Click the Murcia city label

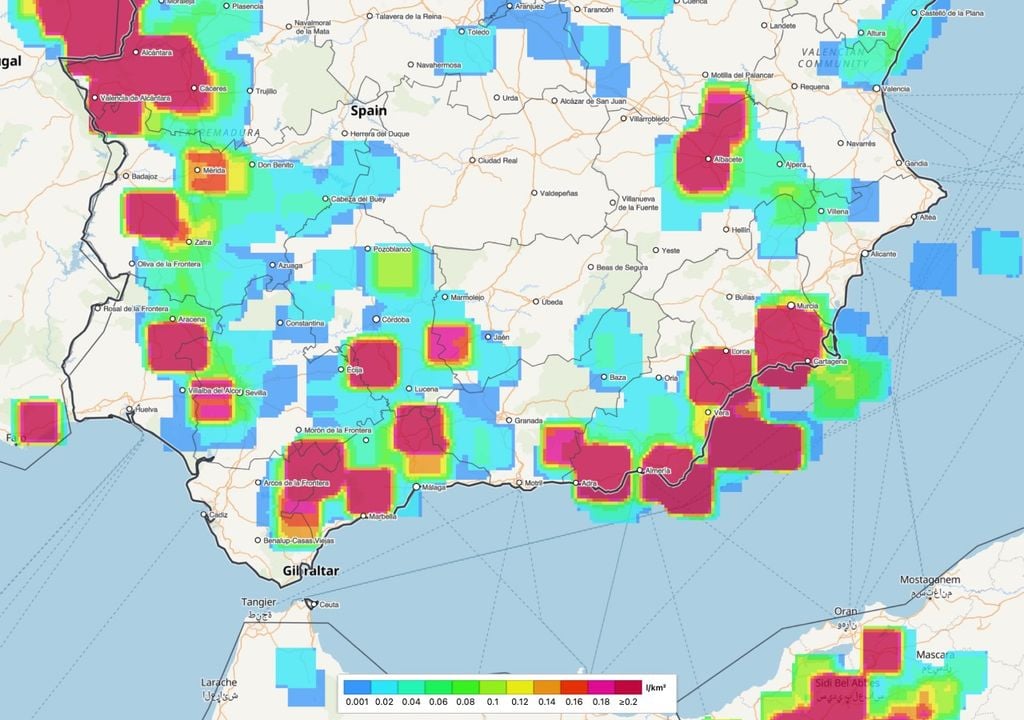tap(807, 306)
